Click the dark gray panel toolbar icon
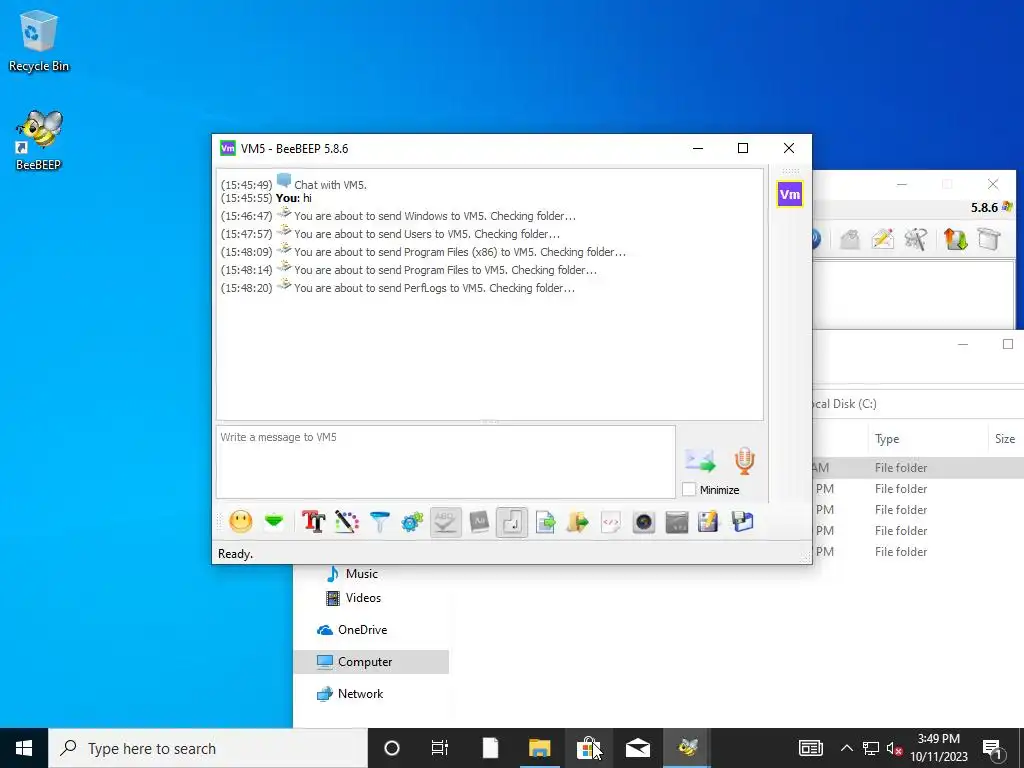Image resolution: width=1024 pixels, height=768 pixels. coord(677,522)
